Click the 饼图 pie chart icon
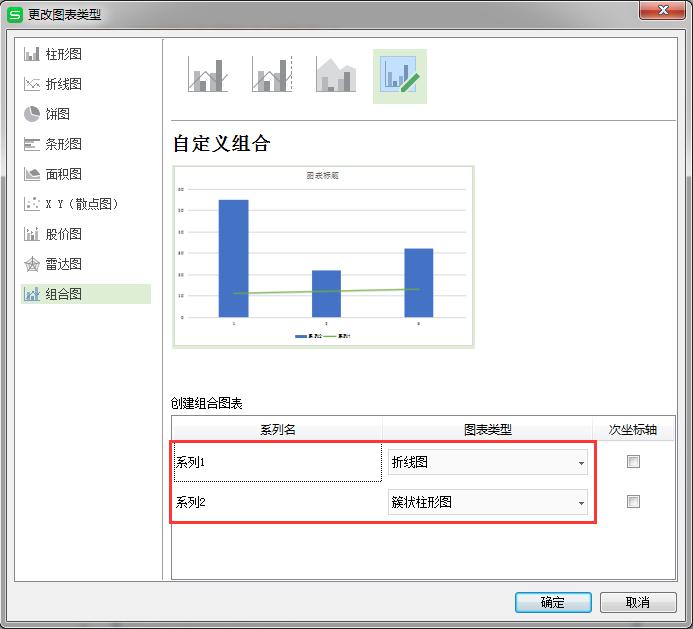The image size is (693, 629). (31, 114)
